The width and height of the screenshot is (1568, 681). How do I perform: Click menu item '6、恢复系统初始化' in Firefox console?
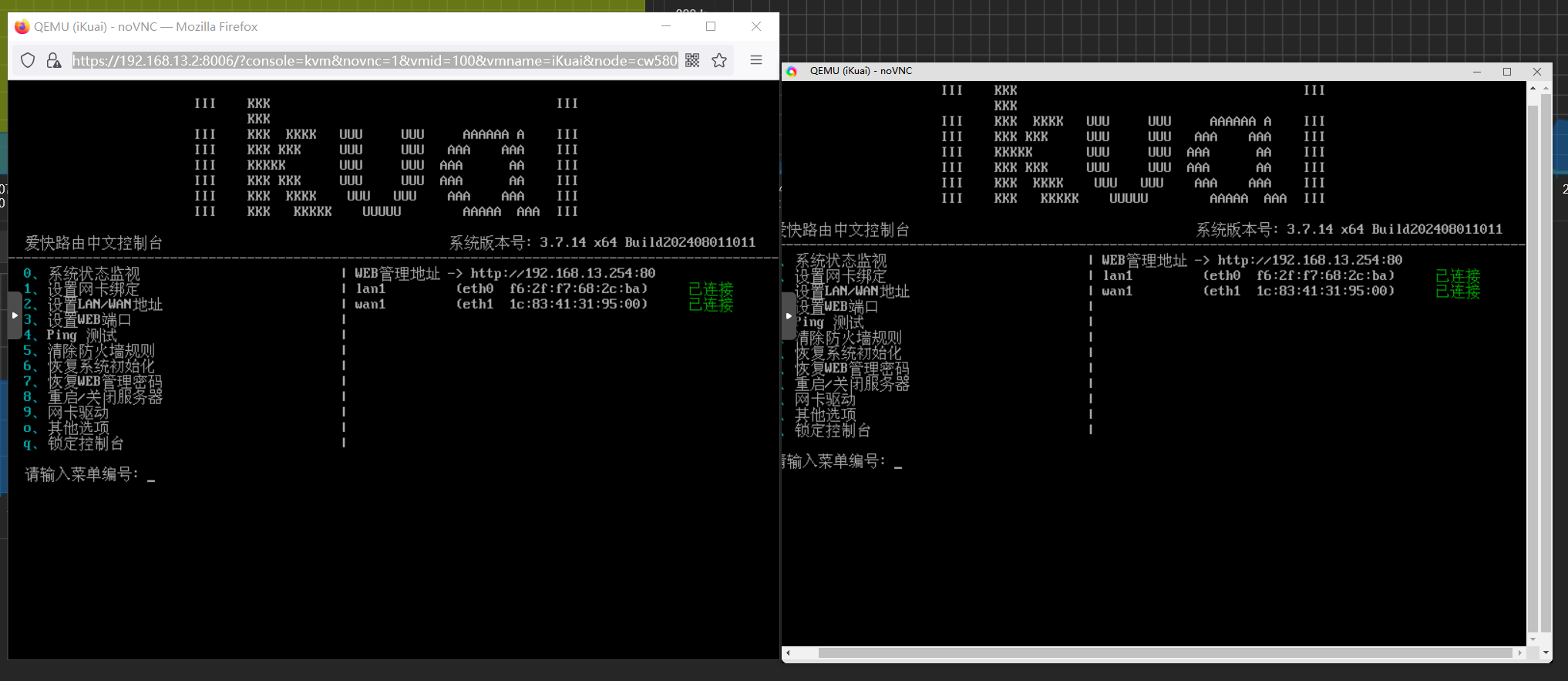pos(89,366)
